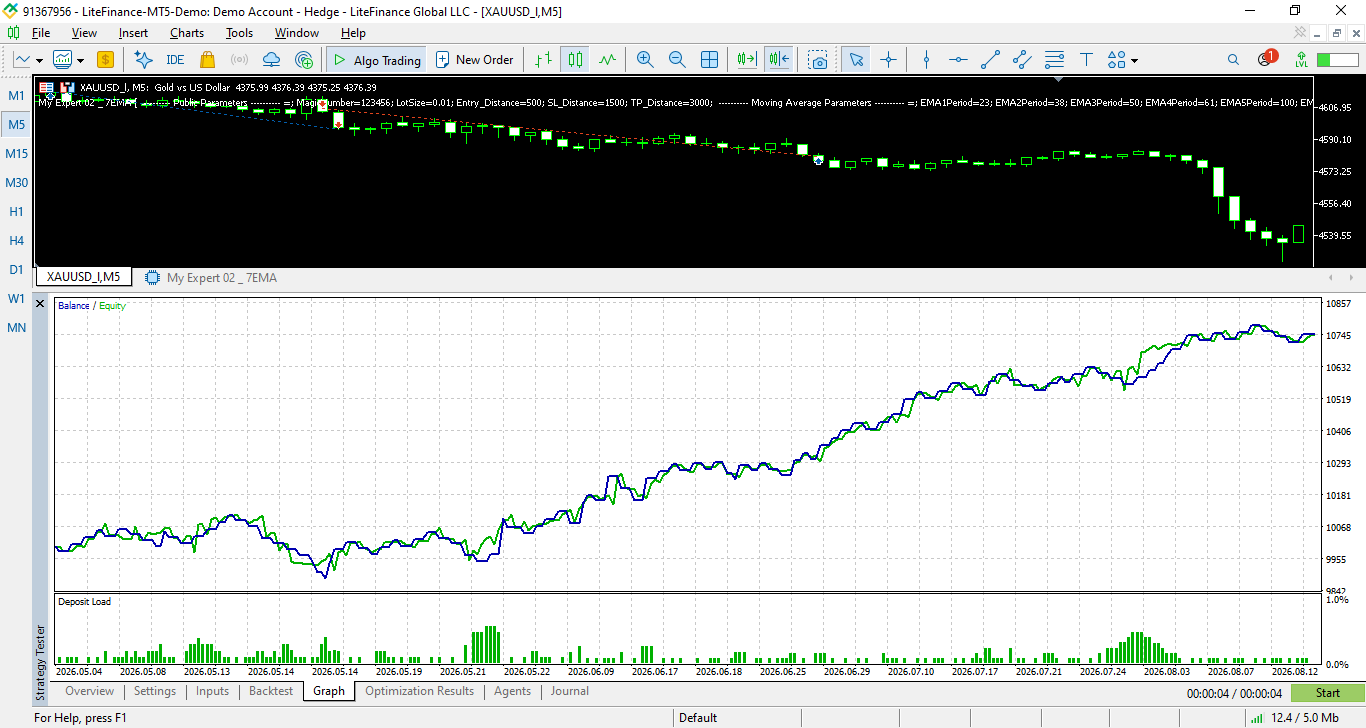Screen dimensions: 1366x728
Task: Open account notifications with red badge
Action: pos(1266,58)
